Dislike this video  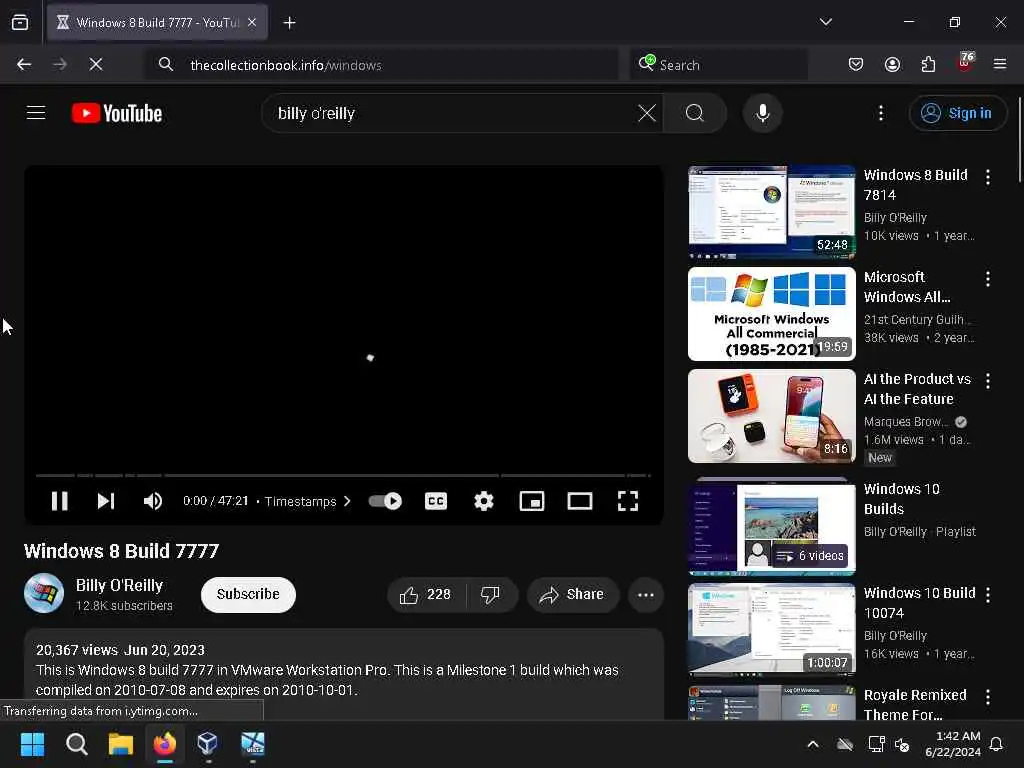[x=490, y=594]
